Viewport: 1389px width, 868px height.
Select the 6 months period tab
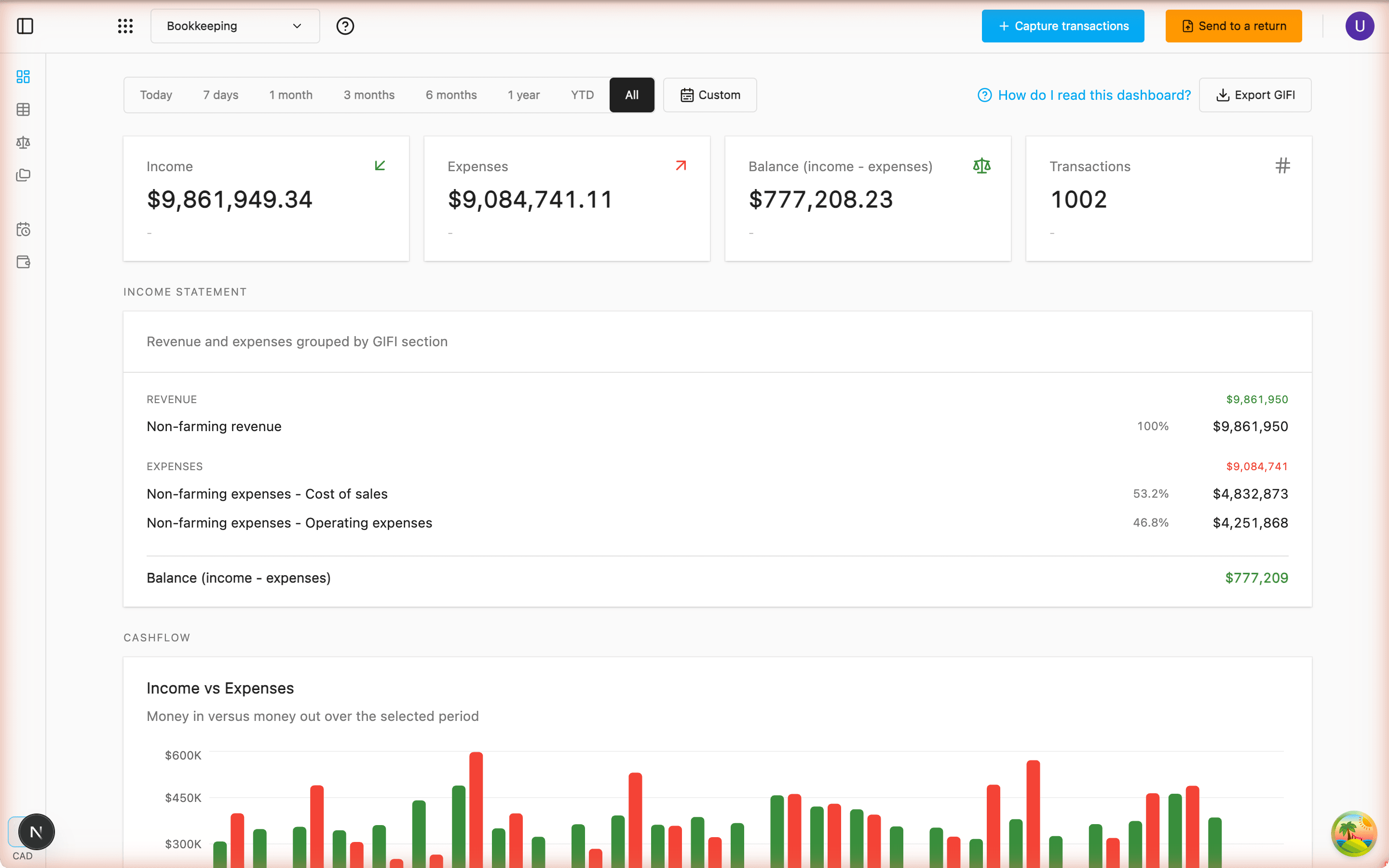click(451, 95)
